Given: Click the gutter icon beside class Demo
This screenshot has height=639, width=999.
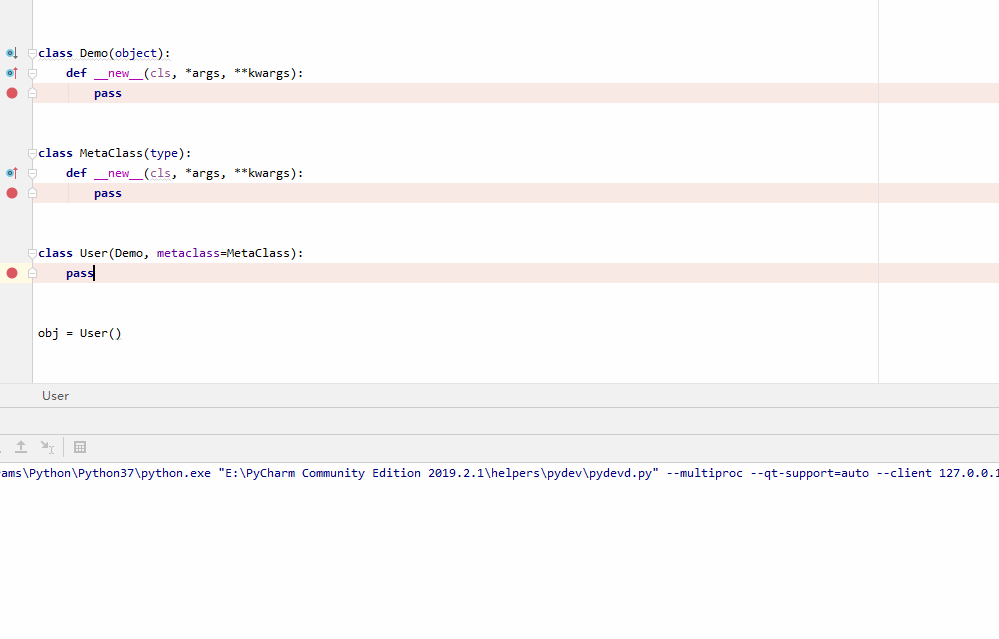Looking at the screenshot, I should [11, 53].
